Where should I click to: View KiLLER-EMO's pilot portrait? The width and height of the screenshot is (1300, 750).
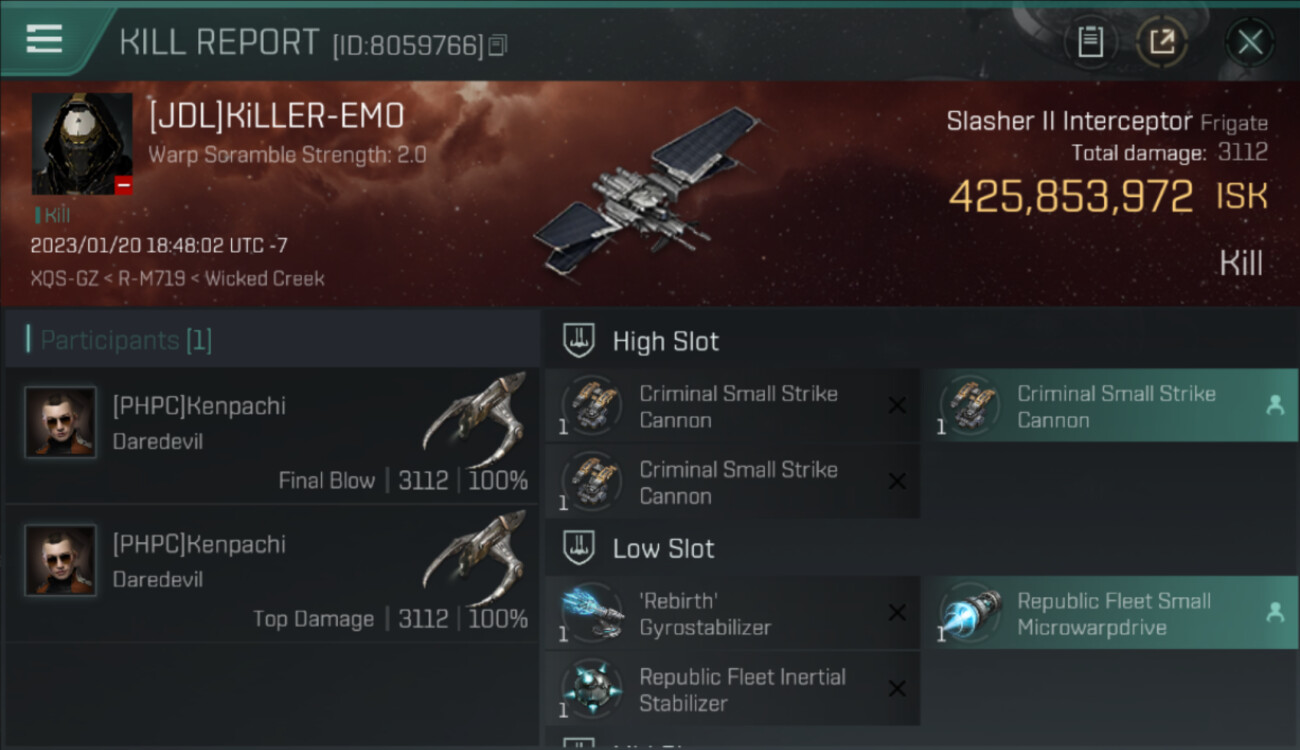pos(82,143)
